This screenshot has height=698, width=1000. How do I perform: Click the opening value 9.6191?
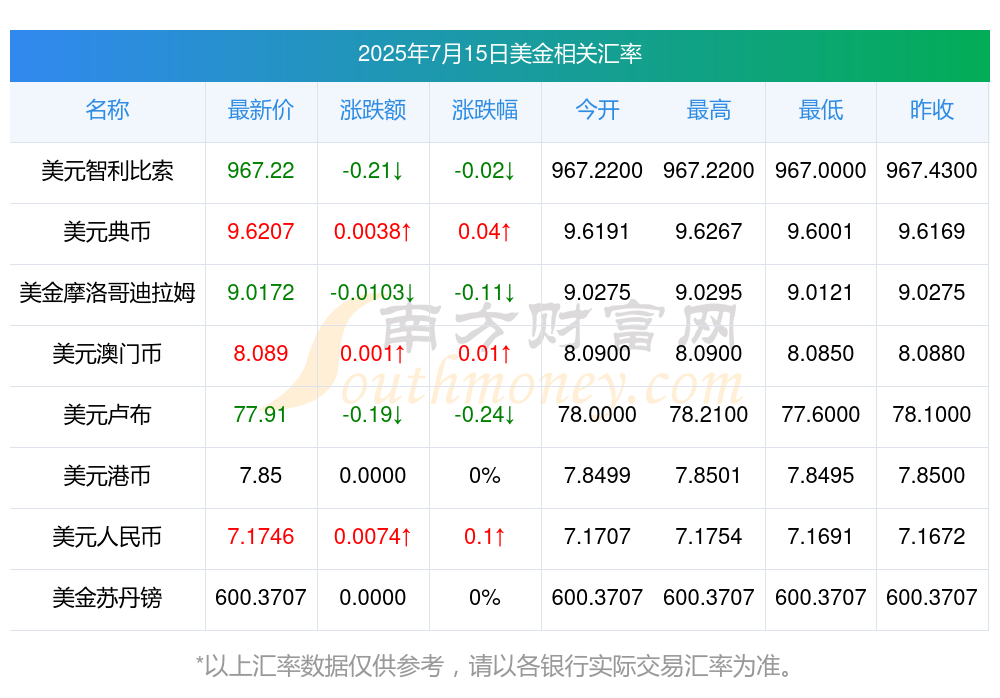pyautogui.click(x=597, y=232)
